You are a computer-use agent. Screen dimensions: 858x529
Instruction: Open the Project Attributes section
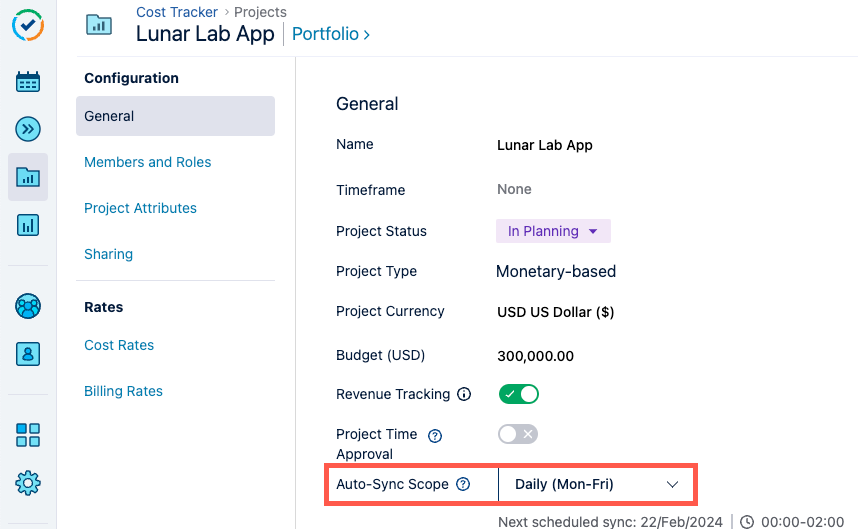tap(140, 208)
